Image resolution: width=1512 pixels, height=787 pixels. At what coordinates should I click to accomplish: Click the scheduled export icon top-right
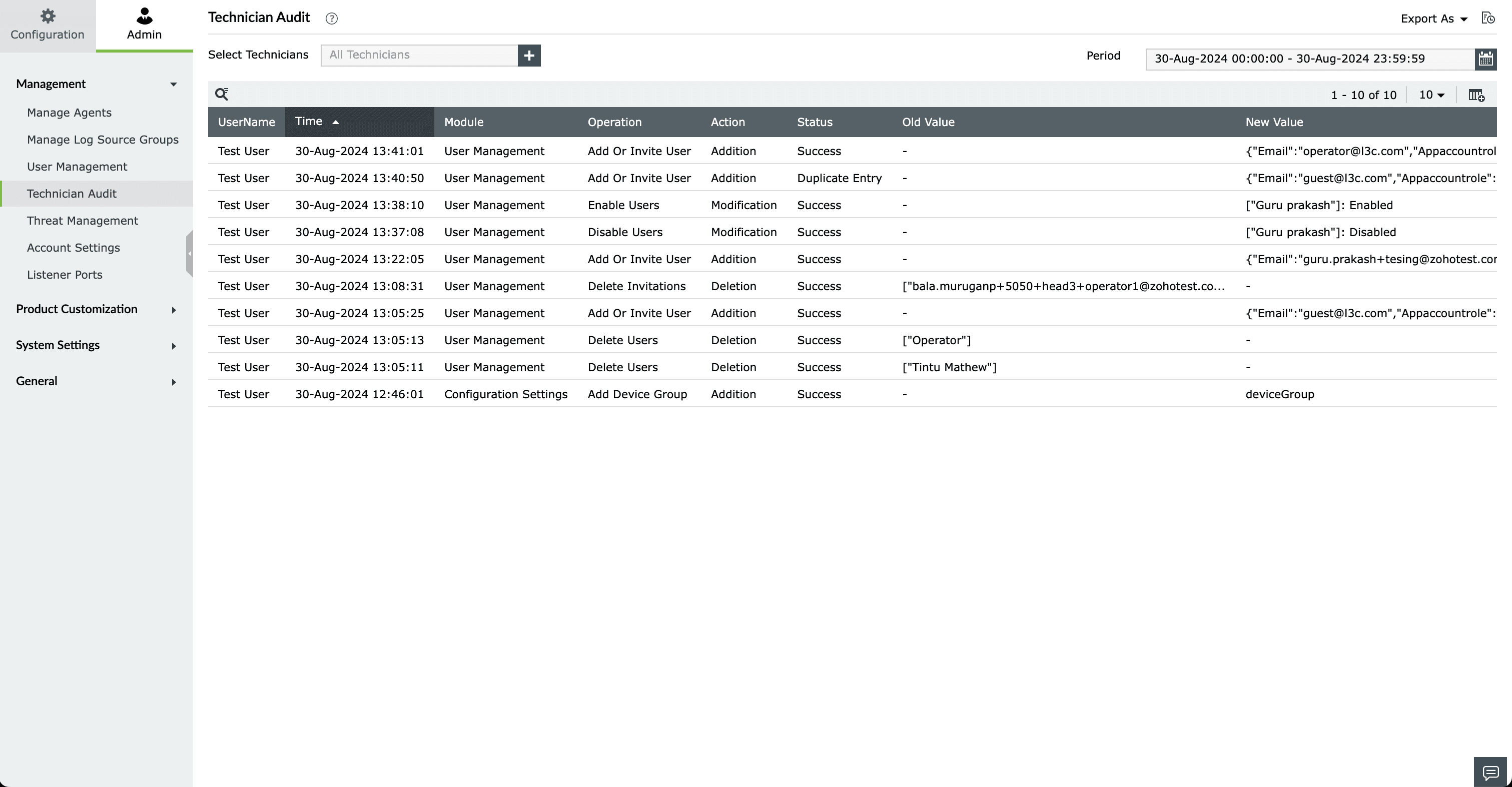coord(1487,18)
